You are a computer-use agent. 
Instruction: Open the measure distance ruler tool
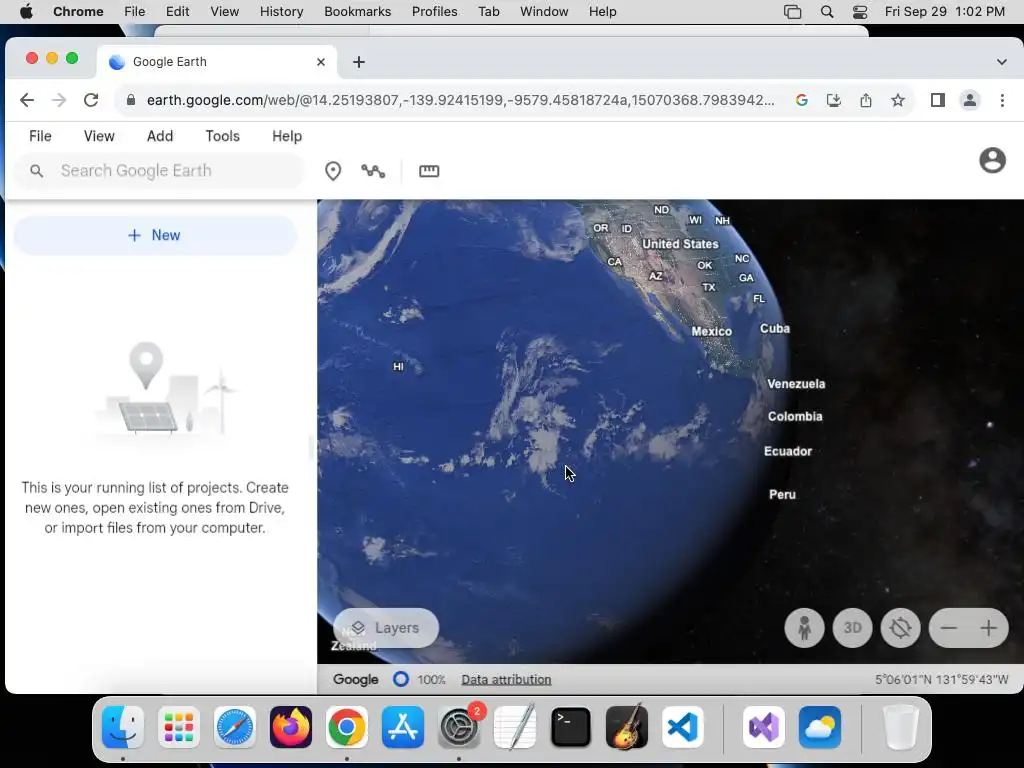pyautogui.click(x=429, y=171)
